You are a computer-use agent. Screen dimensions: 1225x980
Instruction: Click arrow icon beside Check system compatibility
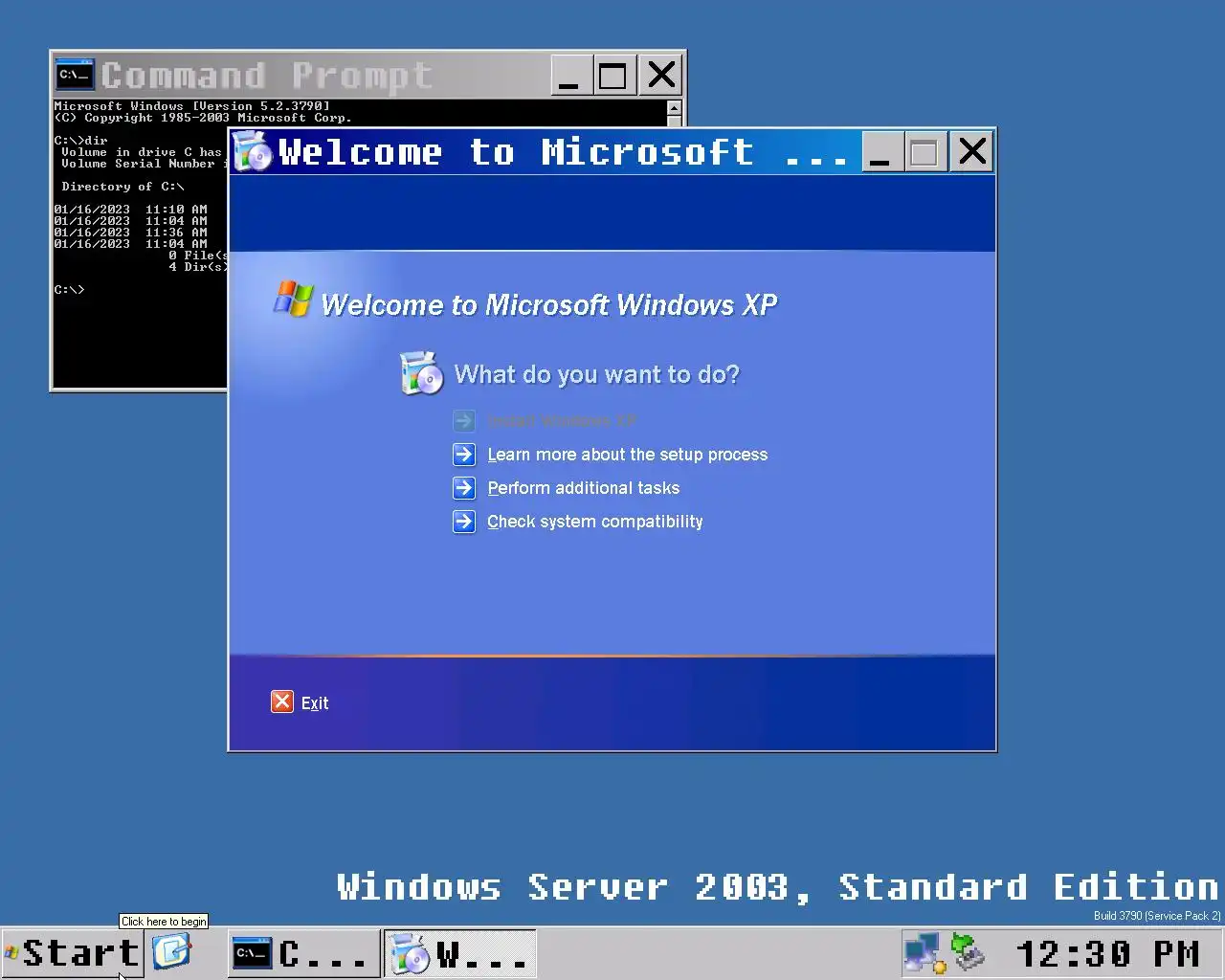464,522
